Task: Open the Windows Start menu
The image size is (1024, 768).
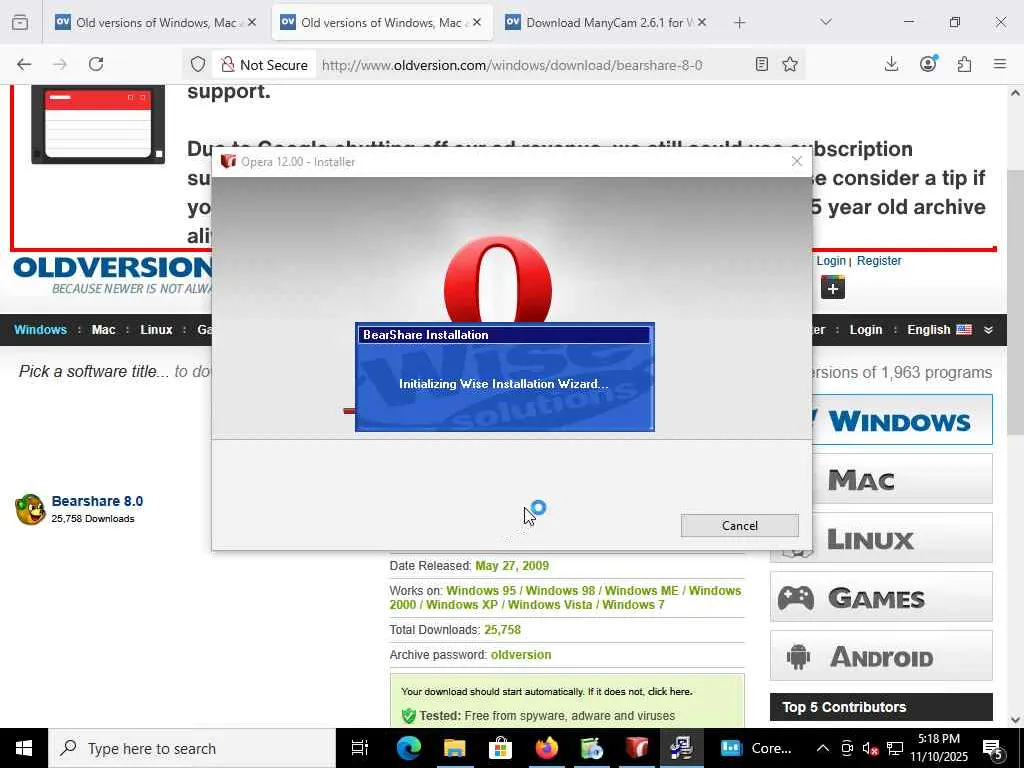Action: pyautogui.click(x=24, y=748)
